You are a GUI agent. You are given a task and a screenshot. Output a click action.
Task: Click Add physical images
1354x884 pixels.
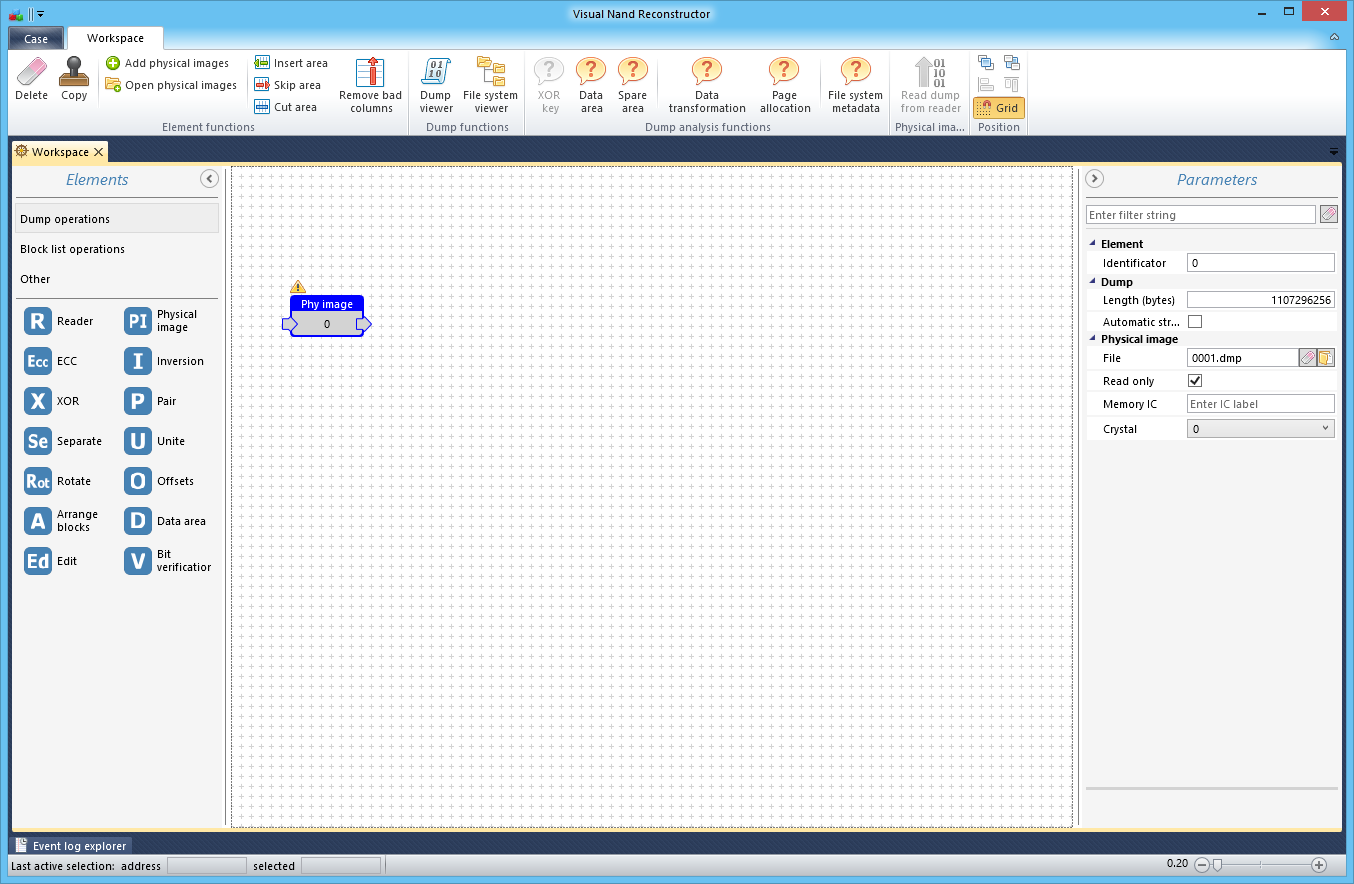tap(167, 63)
